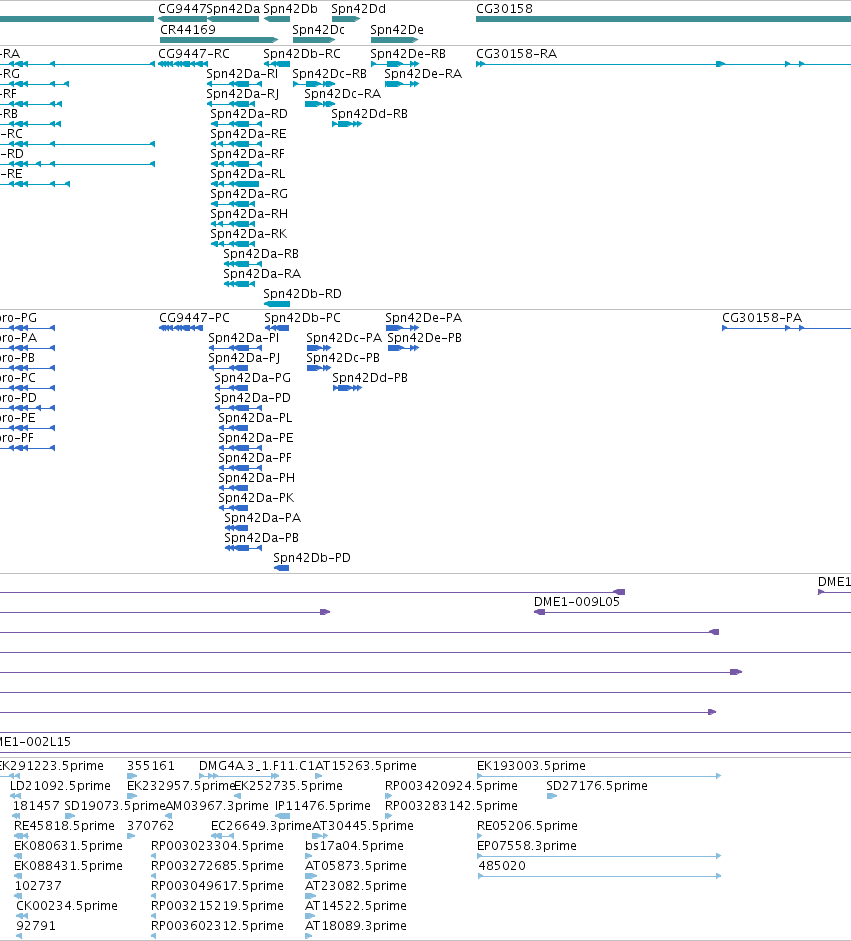Click polypeptide Spn42Db-PD
This screenshot has width=851, height=941.
[x=281, y=568]
